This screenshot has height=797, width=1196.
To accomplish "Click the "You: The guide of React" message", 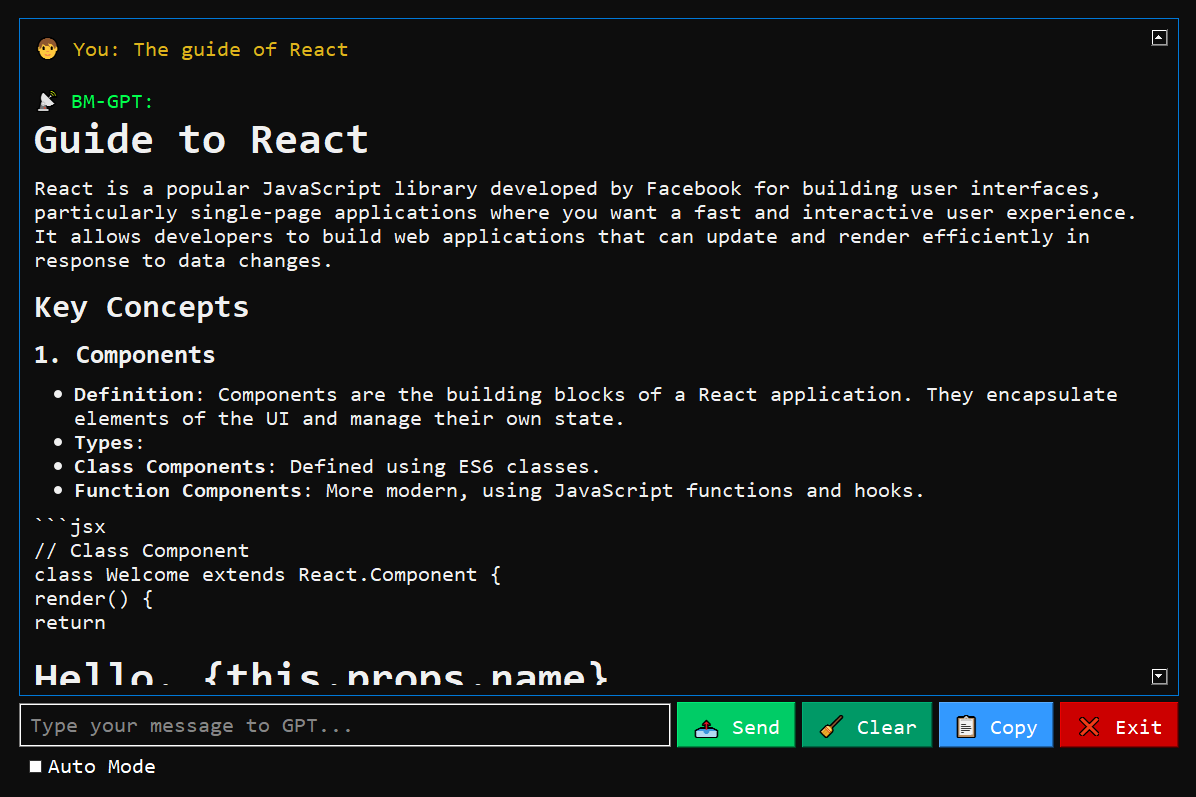I will tap(211, 50).
